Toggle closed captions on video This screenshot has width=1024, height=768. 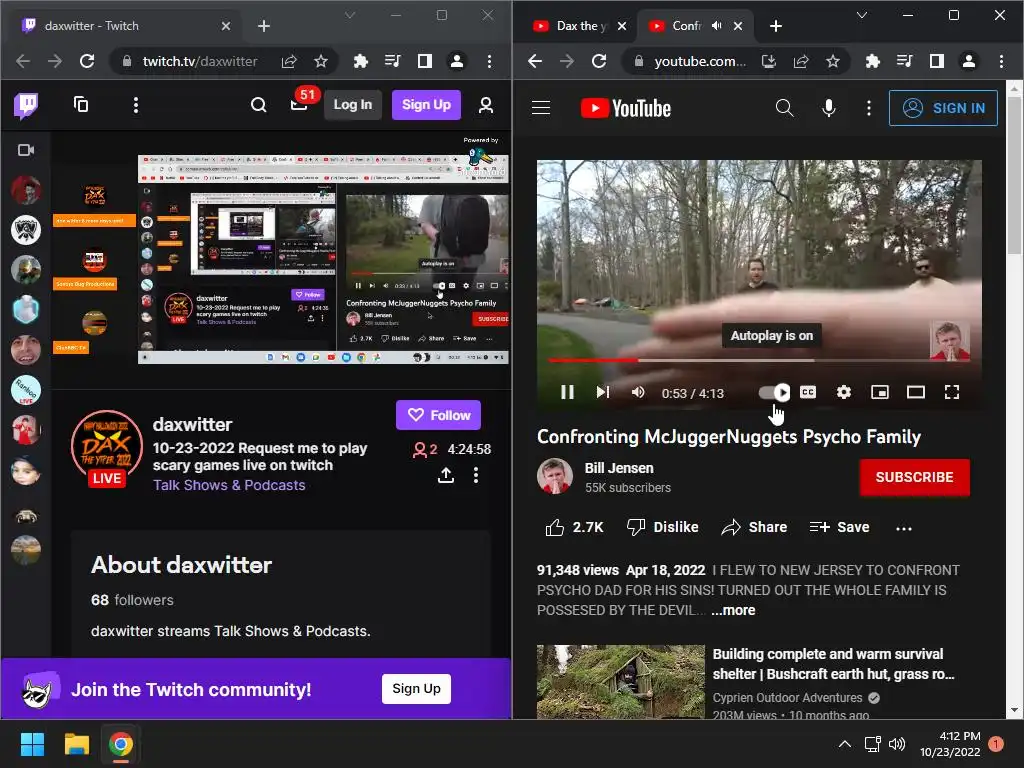point(808,392)
